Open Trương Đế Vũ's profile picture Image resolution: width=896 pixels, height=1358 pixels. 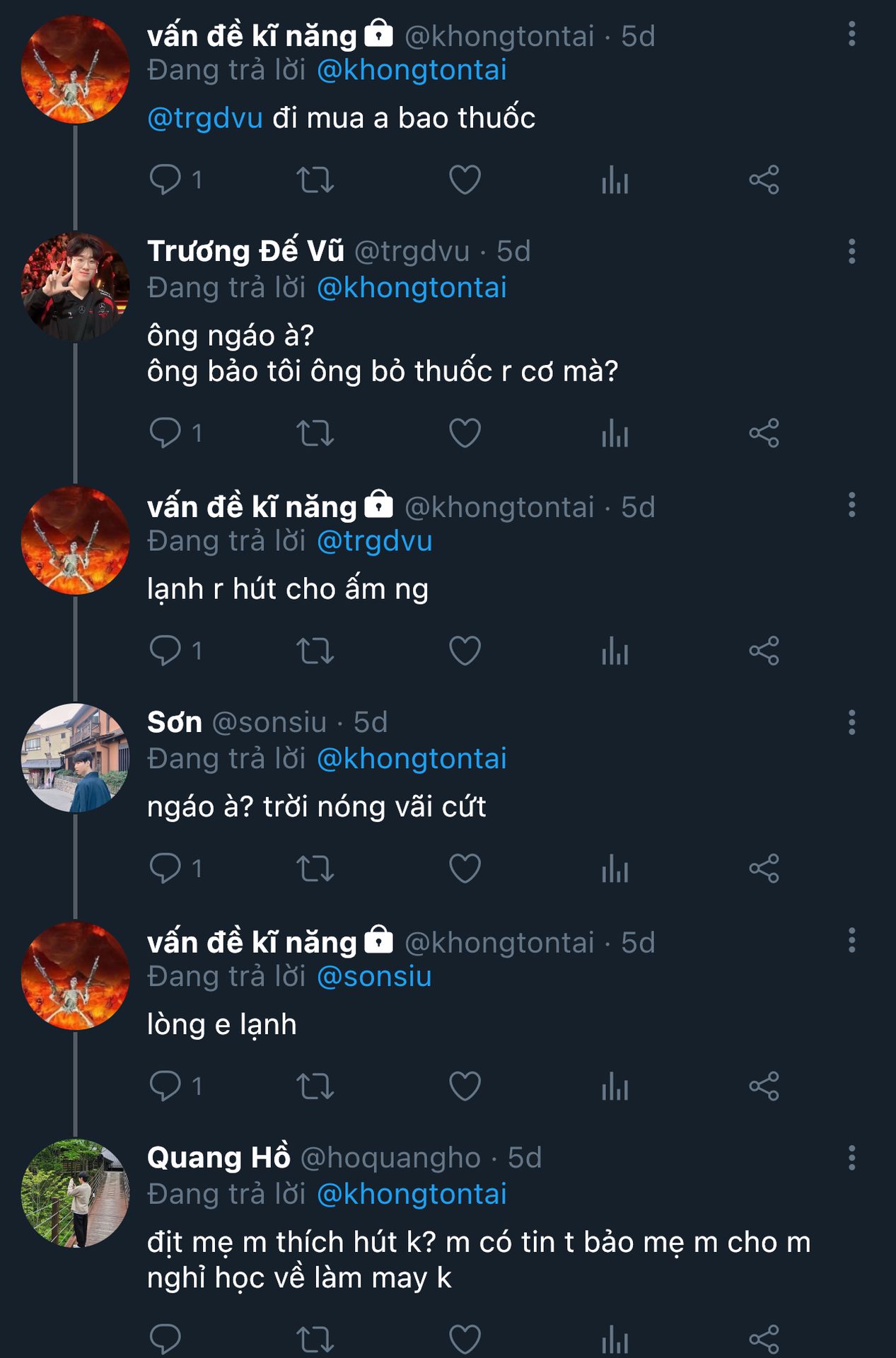(x=76, y=286)
